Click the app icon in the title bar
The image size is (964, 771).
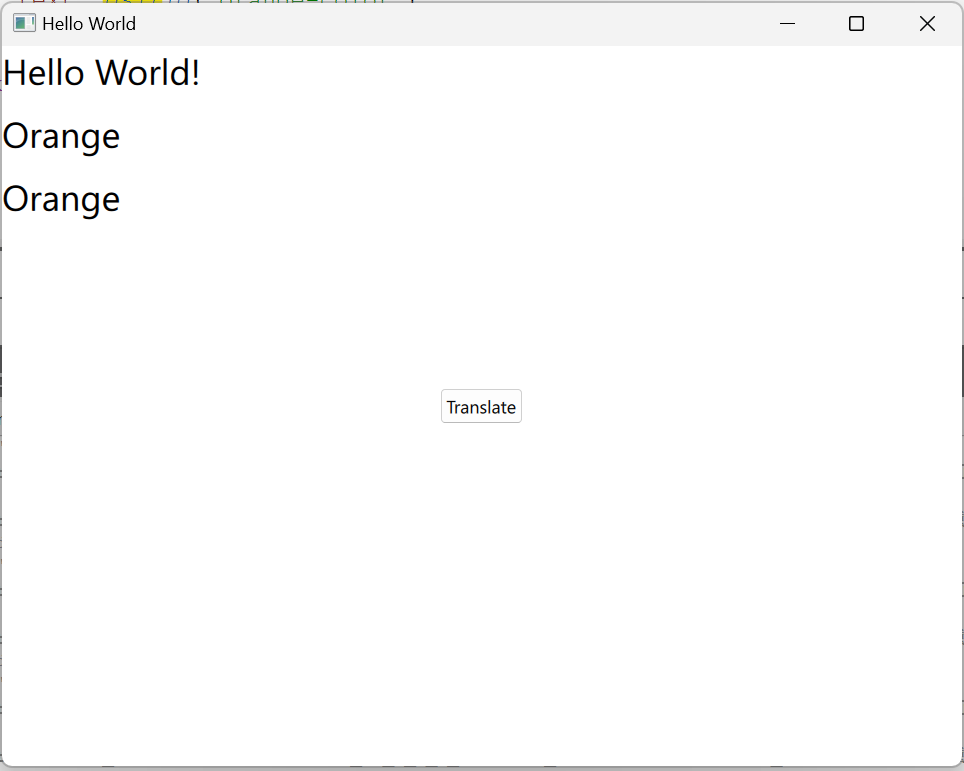24,24
